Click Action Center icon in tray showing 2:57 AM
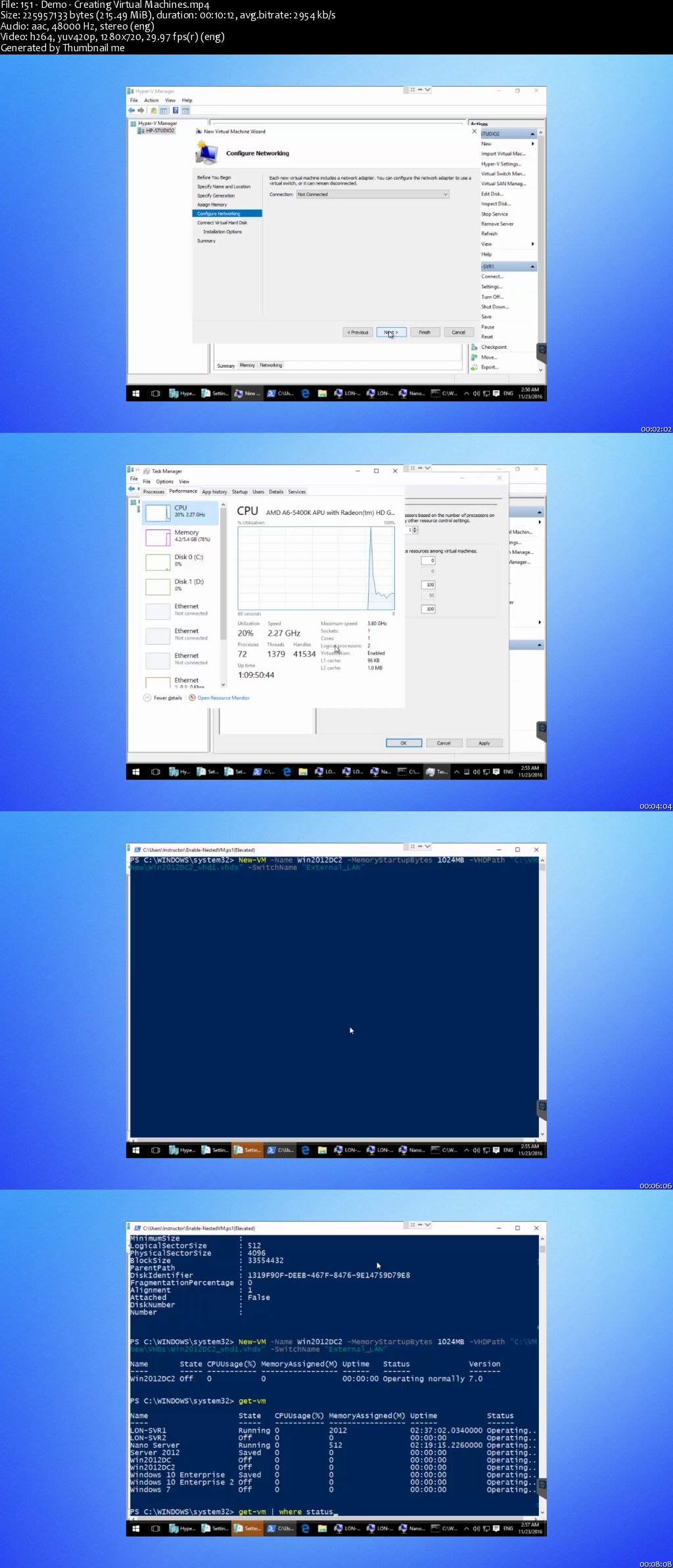The height and width of the screenshot is (1568, 673). tap(496, 1529)
